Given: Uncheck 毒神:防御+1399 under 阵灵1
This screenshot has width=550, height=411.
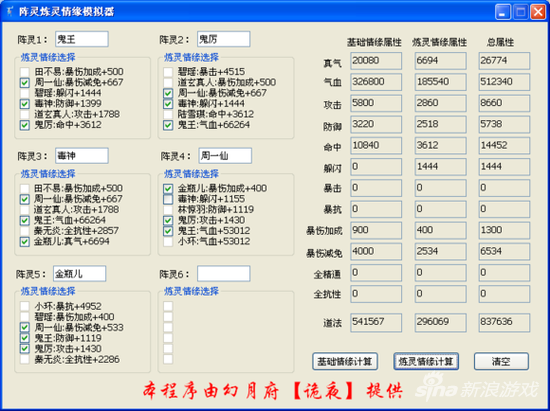Looking at the screenshot, I should pos(25,103).
